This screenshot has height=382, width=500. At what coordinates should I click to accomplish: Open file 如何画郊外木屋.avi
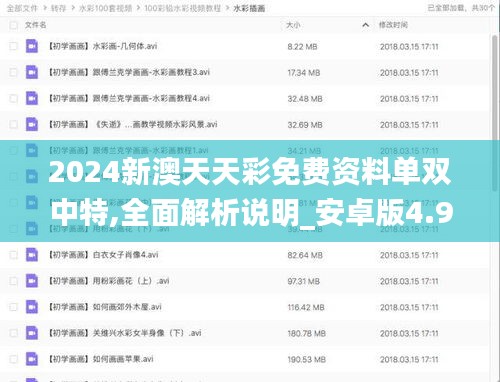pos(105,307)
